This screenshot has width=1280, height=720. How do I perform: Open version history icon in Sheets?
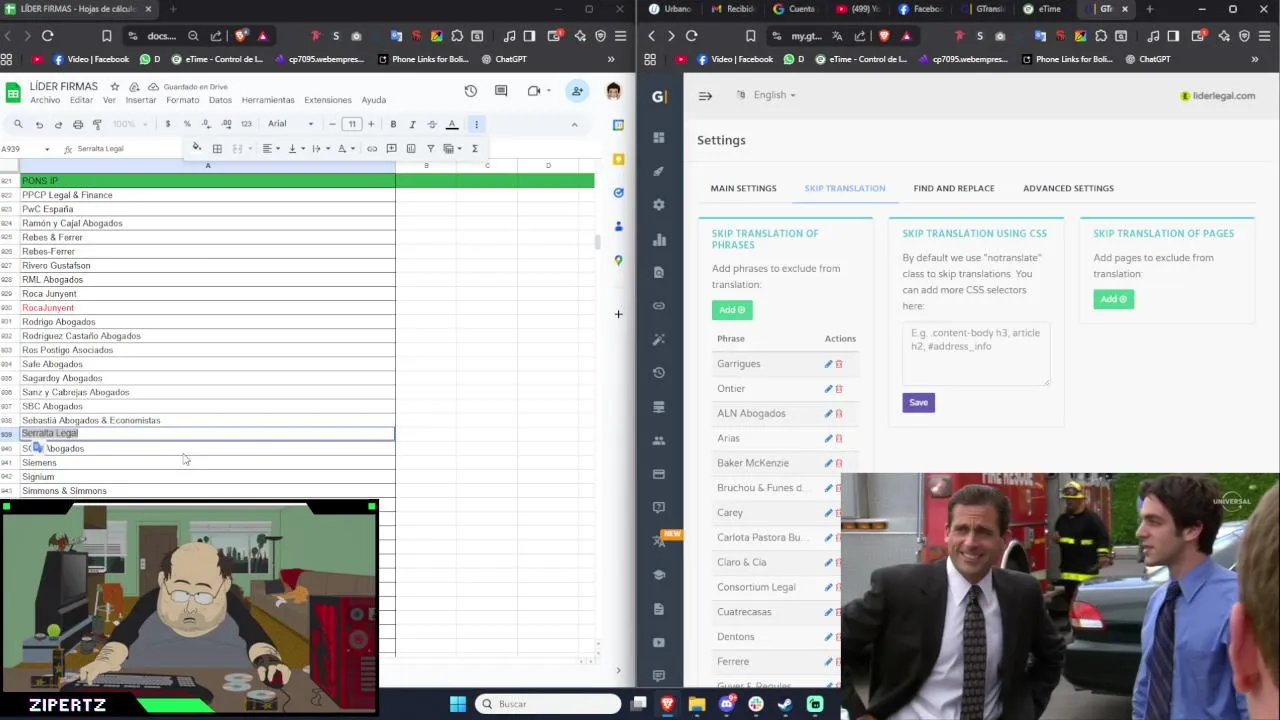click(x=471, y=91)
